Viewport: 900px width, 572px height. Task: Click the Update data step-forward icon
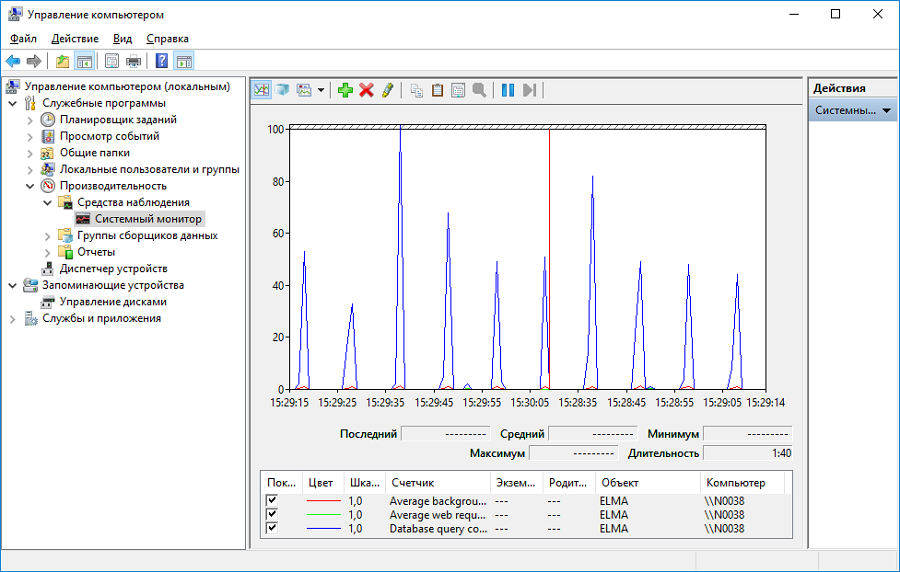tap(529, 90)
